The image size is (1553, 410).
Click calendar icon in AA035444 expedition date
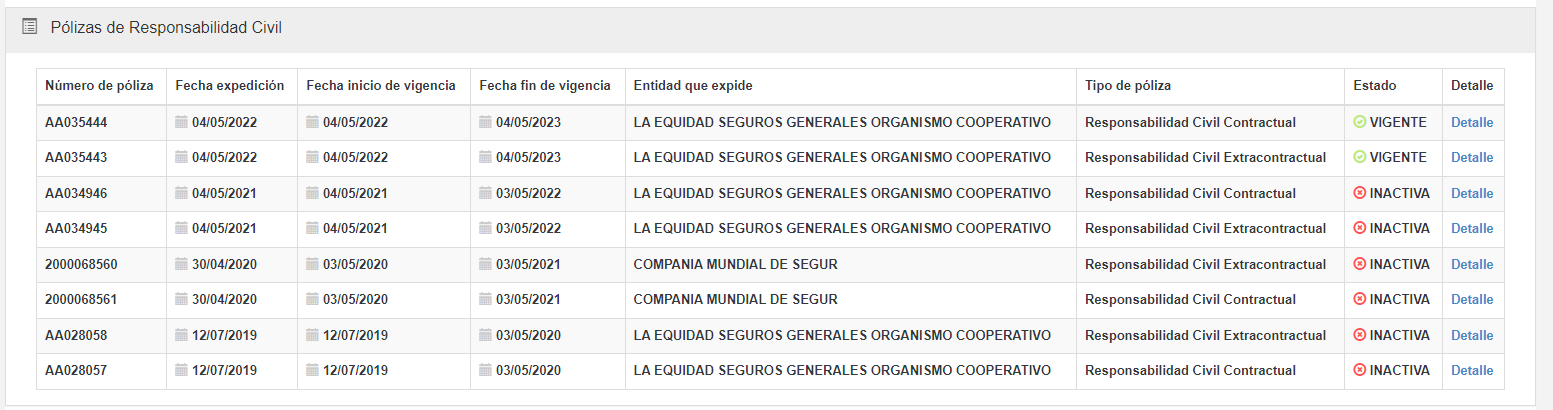pos(181,122)
